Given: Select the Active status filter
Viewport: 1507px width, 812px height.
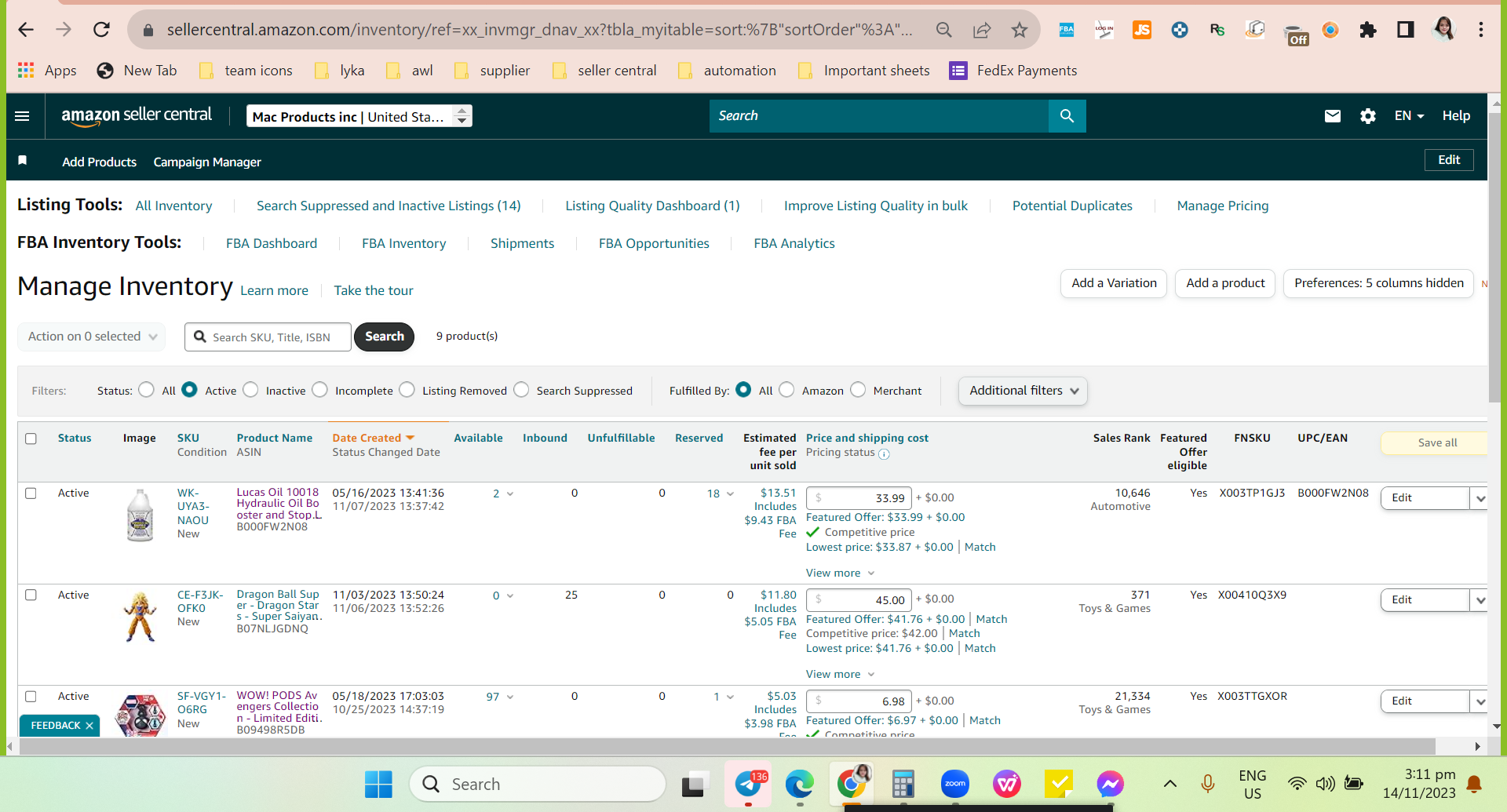Looking at the screenshot, I should click(189, 390).
